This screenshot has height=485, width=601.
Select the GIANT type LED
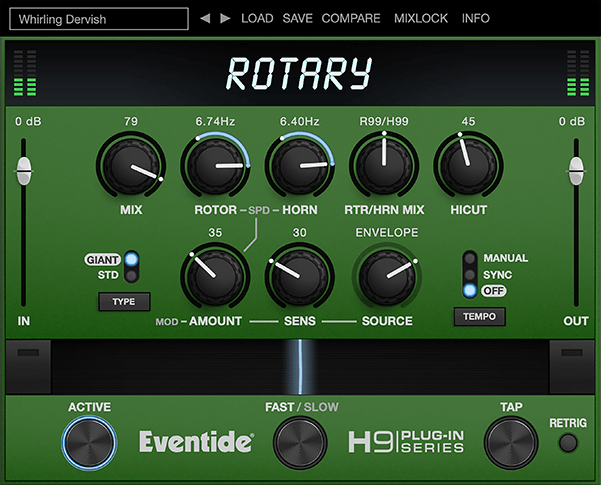pos(131,260)
